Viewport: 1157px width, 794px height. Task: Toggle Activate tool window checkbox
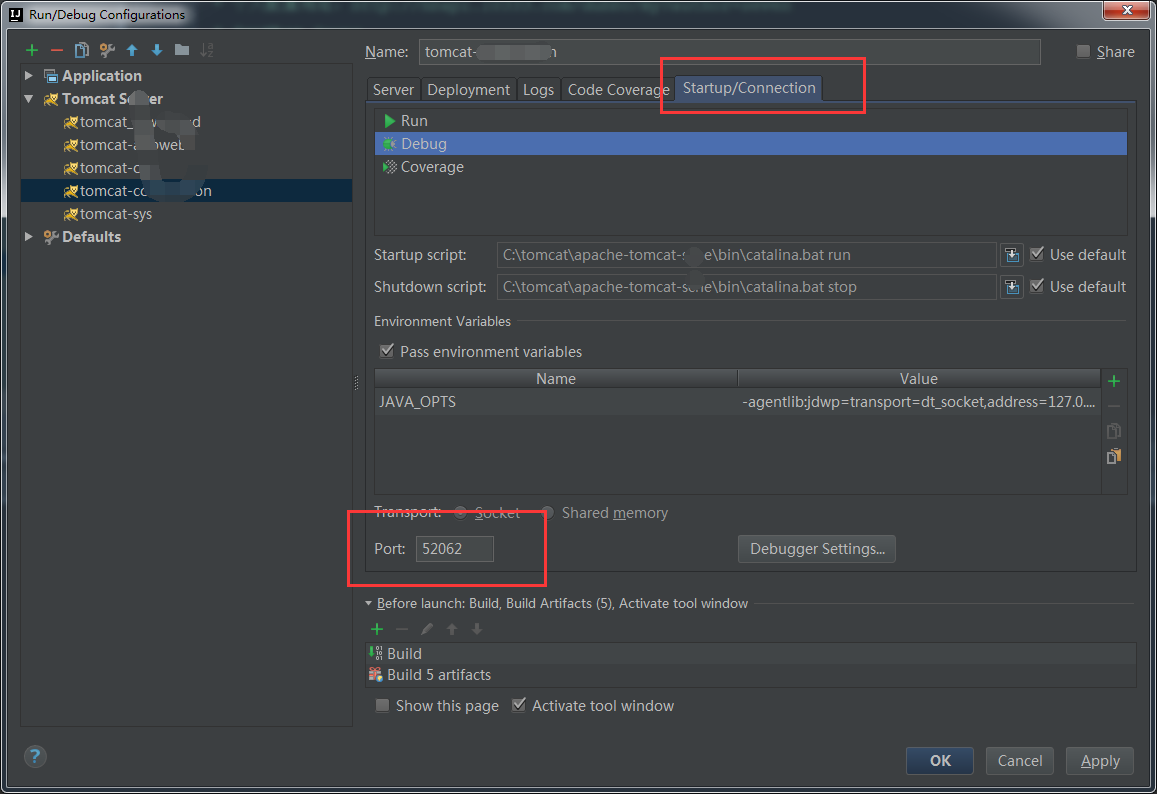pos(519,705)
